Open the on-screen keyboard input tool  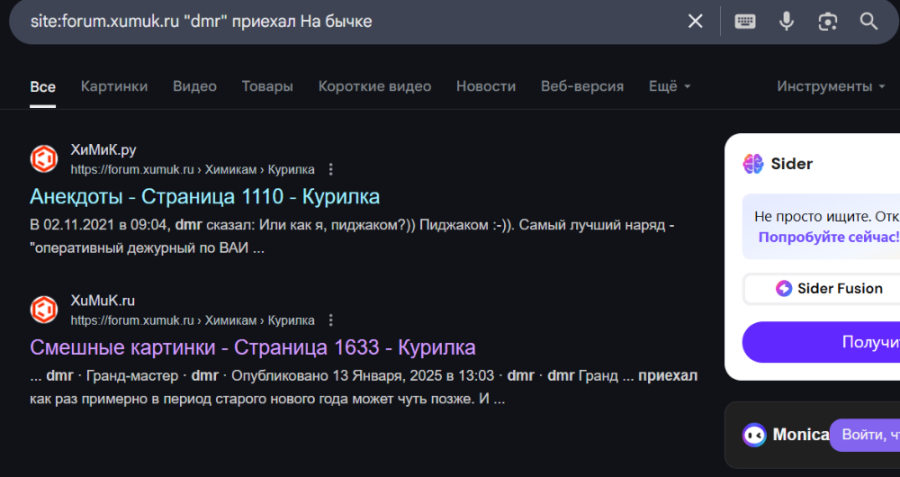click(x=745, y=21)
